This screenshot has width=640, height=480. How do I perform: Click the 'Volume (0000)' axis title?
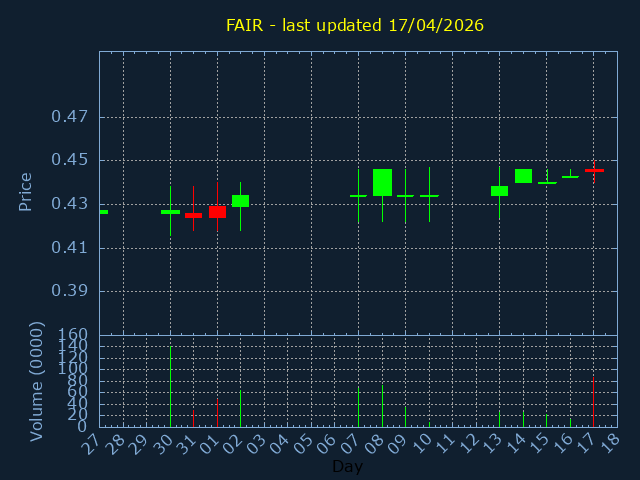pyautogui.click(x=37, y=381)
